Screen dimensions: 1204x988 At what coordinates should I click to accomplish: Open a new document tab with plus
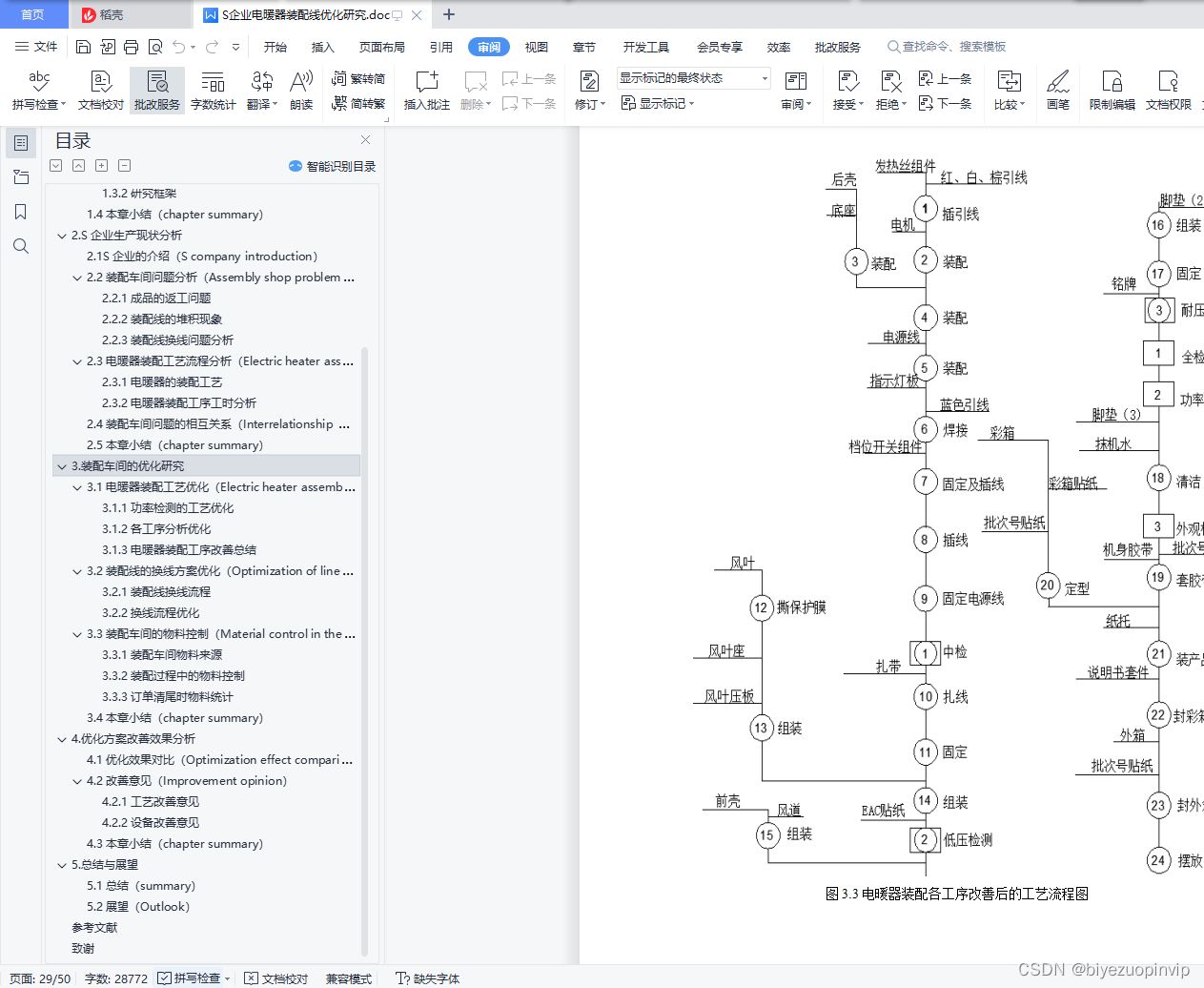449,14
